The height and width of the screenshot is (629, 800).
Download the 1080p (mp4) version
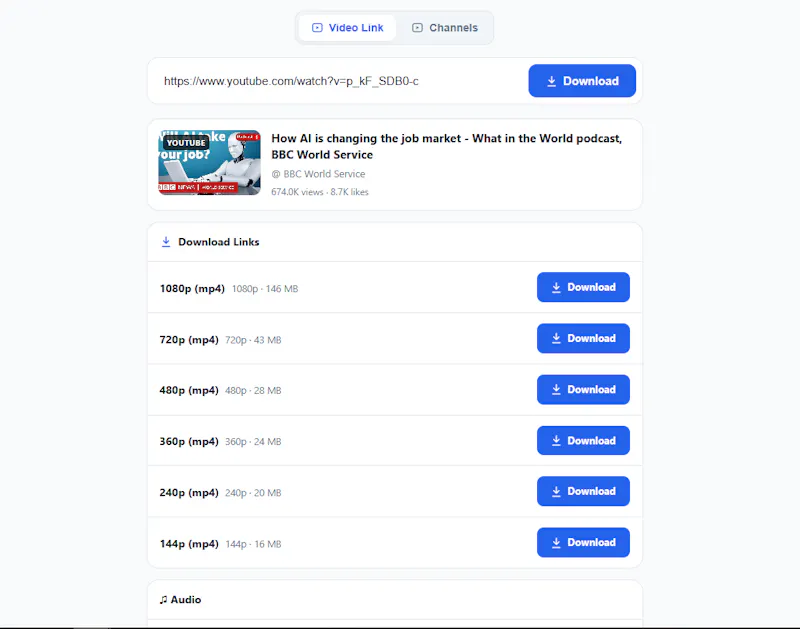(x=583, y=287)
